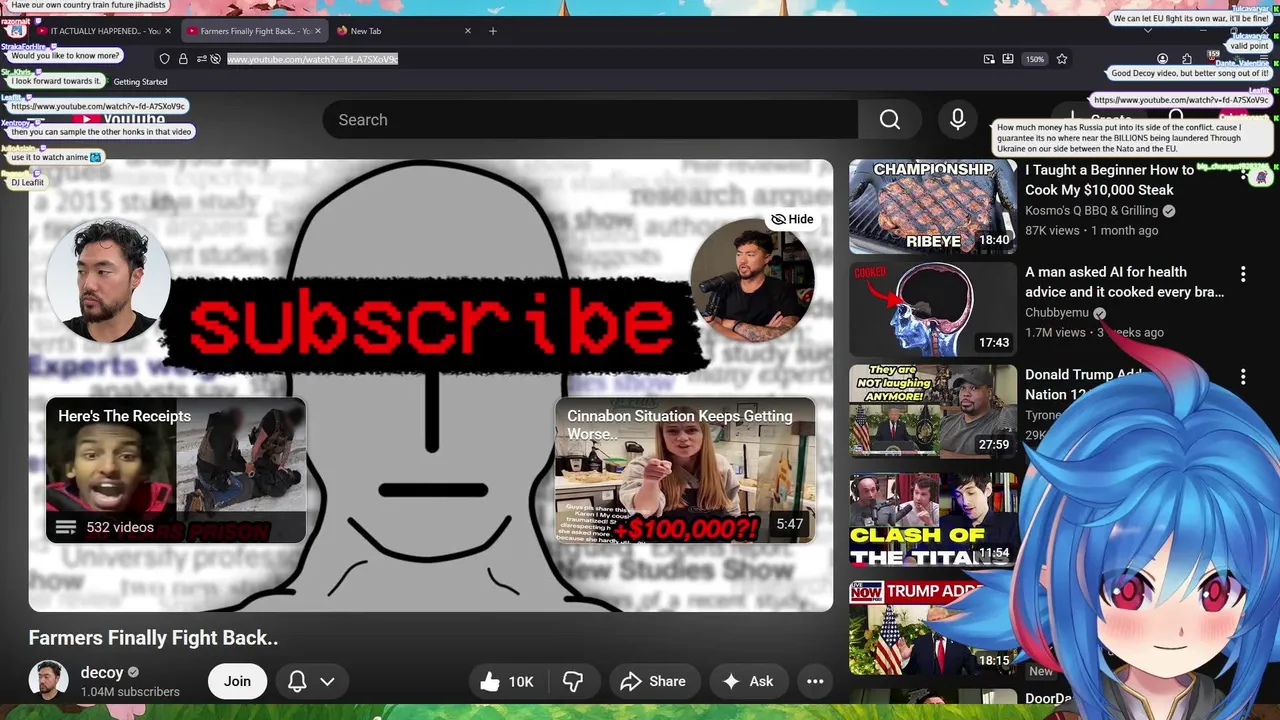Click the autoplay blocked icon in address bar
Image resolution: width=1280 pixels, height=720 pixels.
coord(215,59)
